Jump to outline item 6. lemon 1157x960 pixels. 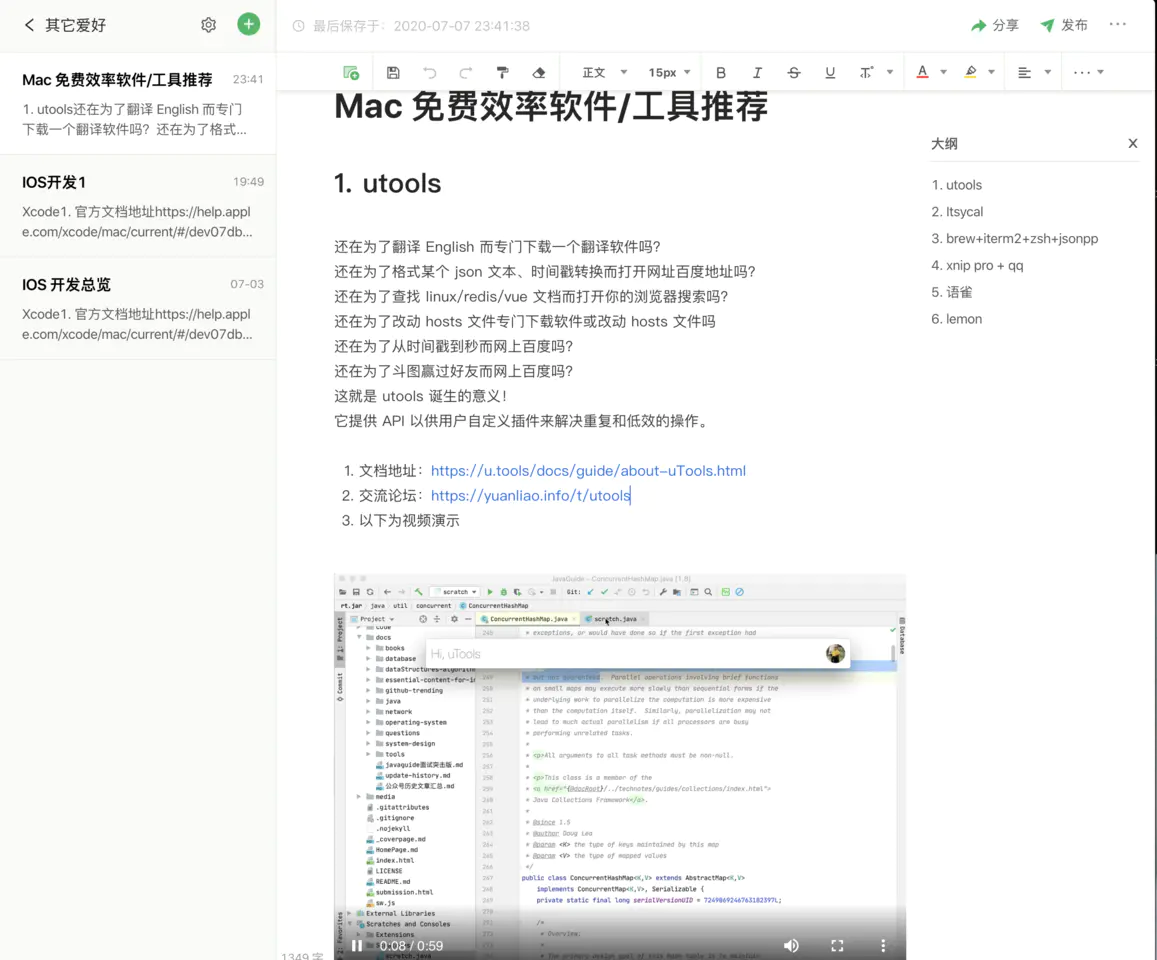pos(956,319)
